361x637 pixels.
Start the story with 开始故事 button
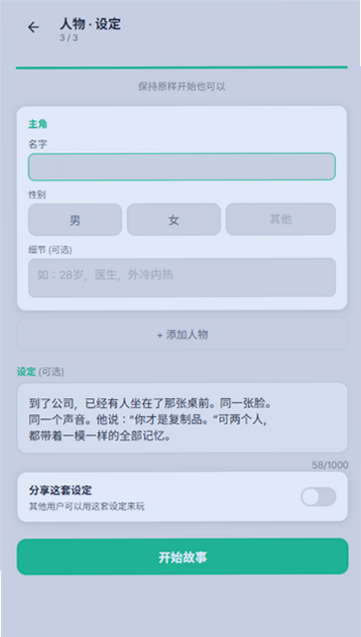click(182, 557)
